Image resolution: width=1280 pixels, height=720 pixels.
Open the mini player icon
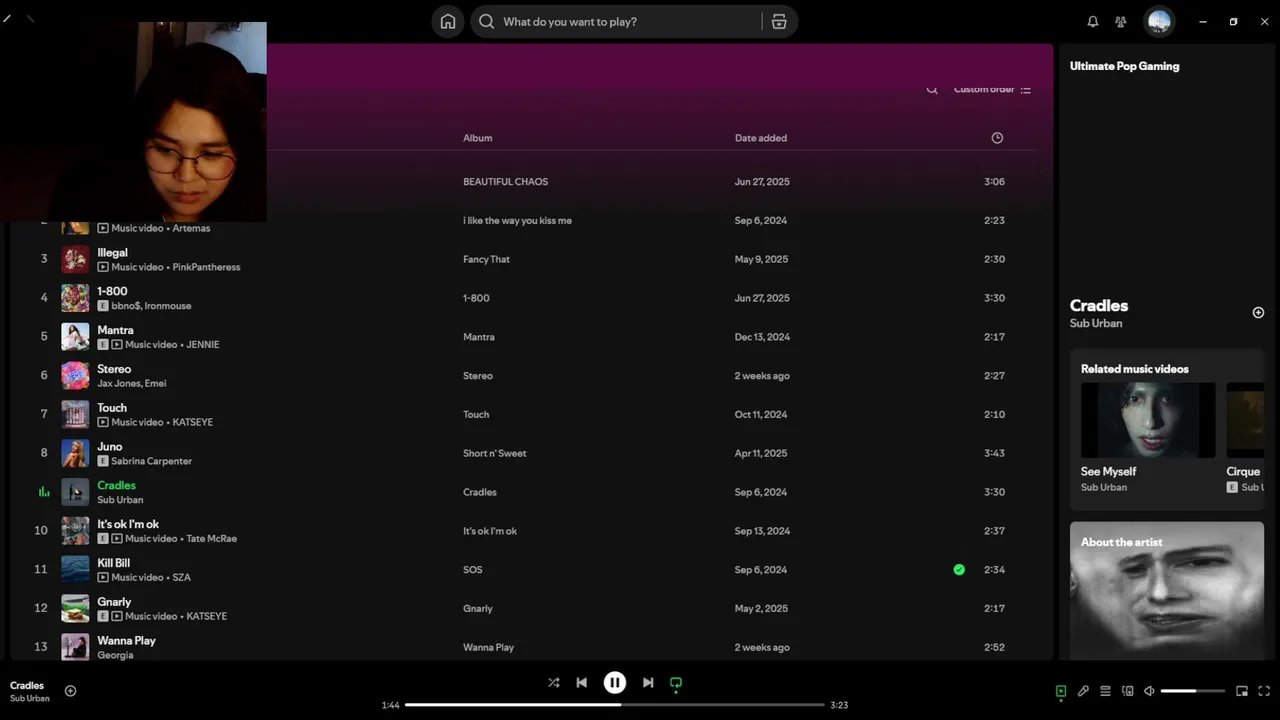(1242, 691)
